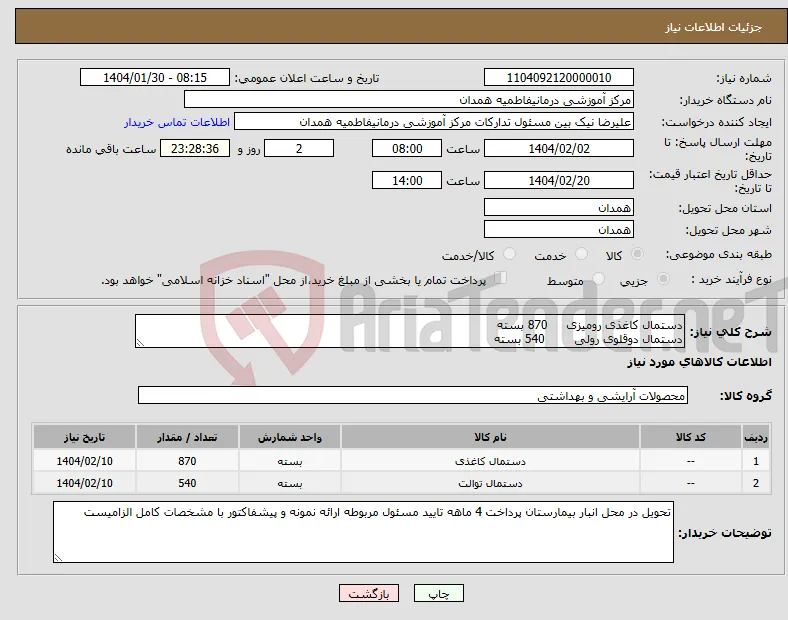Select the جزیی purchase type radio
788x620 pixels.
coord(663,279)
